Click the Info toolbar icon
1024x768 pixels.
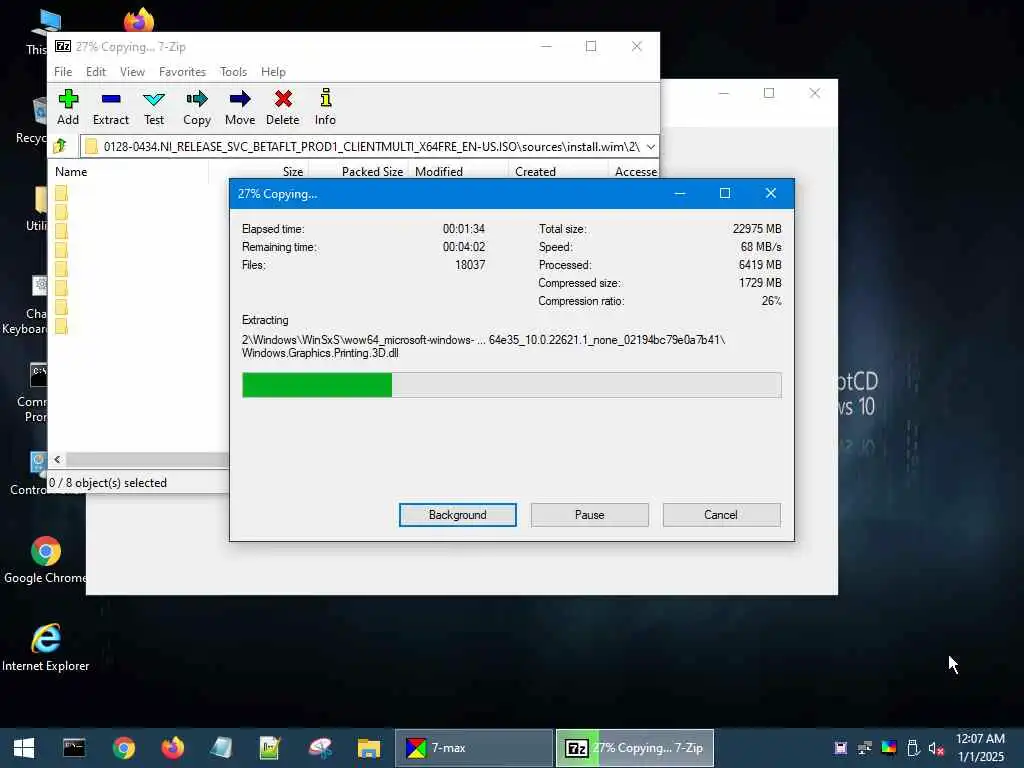point(325,107)
